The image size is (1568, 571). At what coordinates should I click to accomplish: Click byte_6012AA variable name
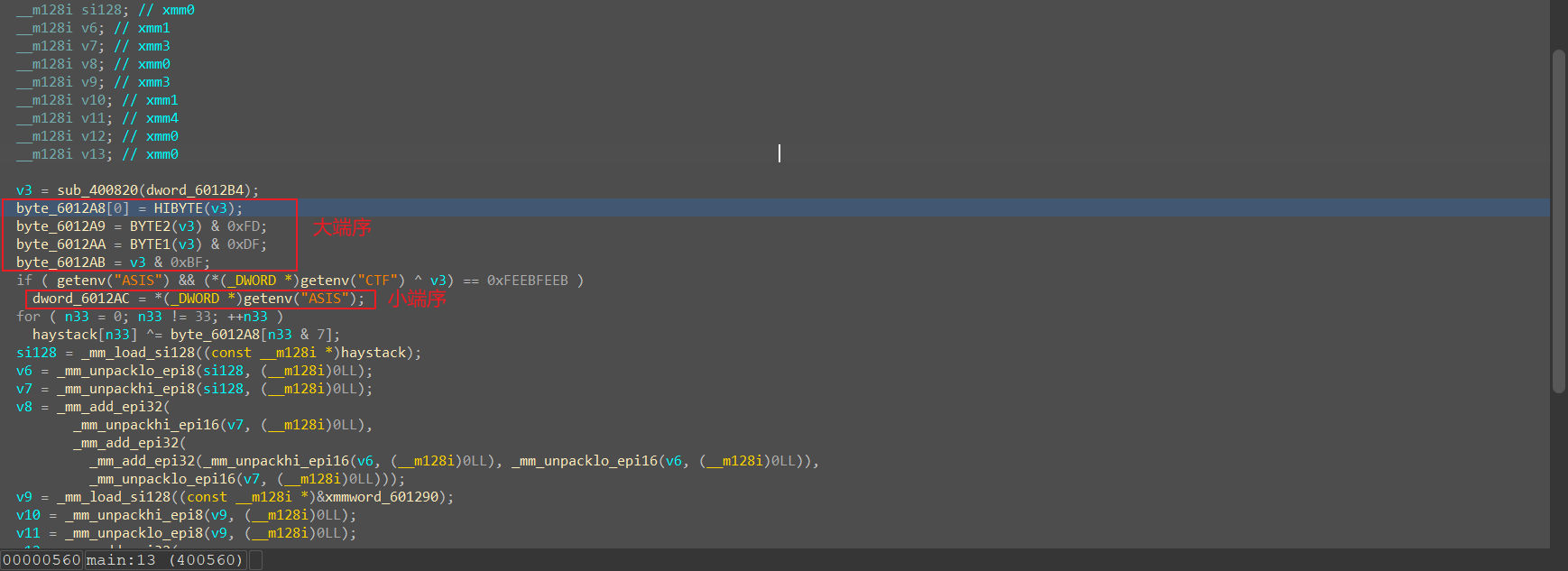(60, 244)
